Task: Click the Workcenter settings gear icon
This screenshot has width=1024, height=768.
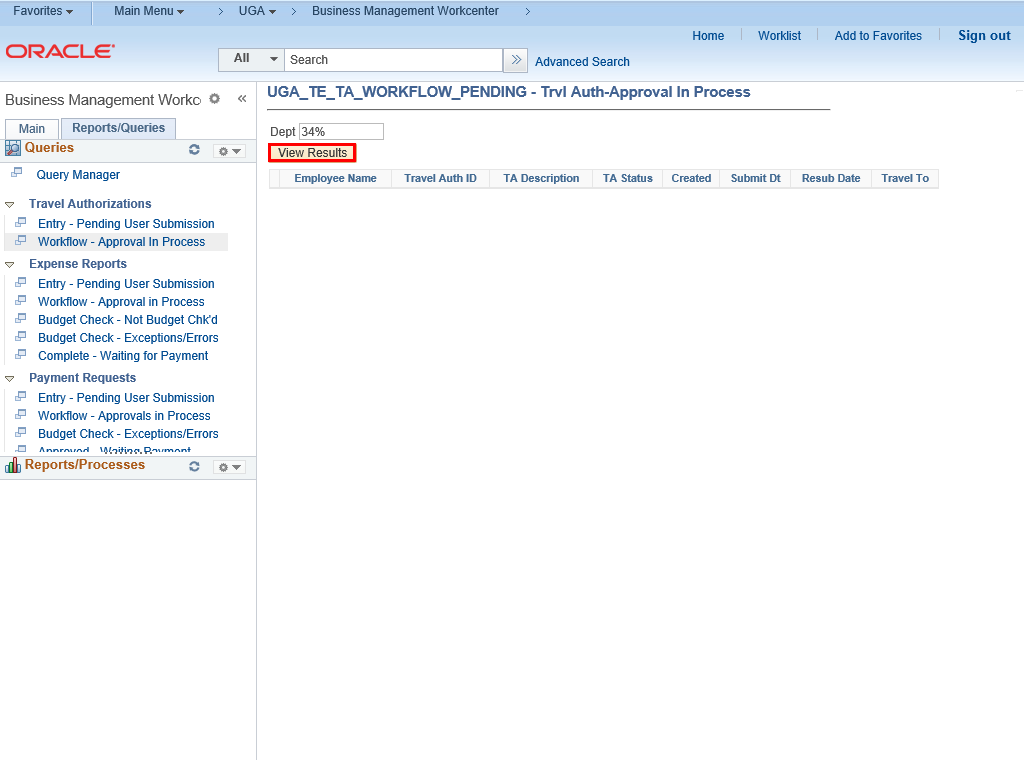Action: [x=214, y=99]
